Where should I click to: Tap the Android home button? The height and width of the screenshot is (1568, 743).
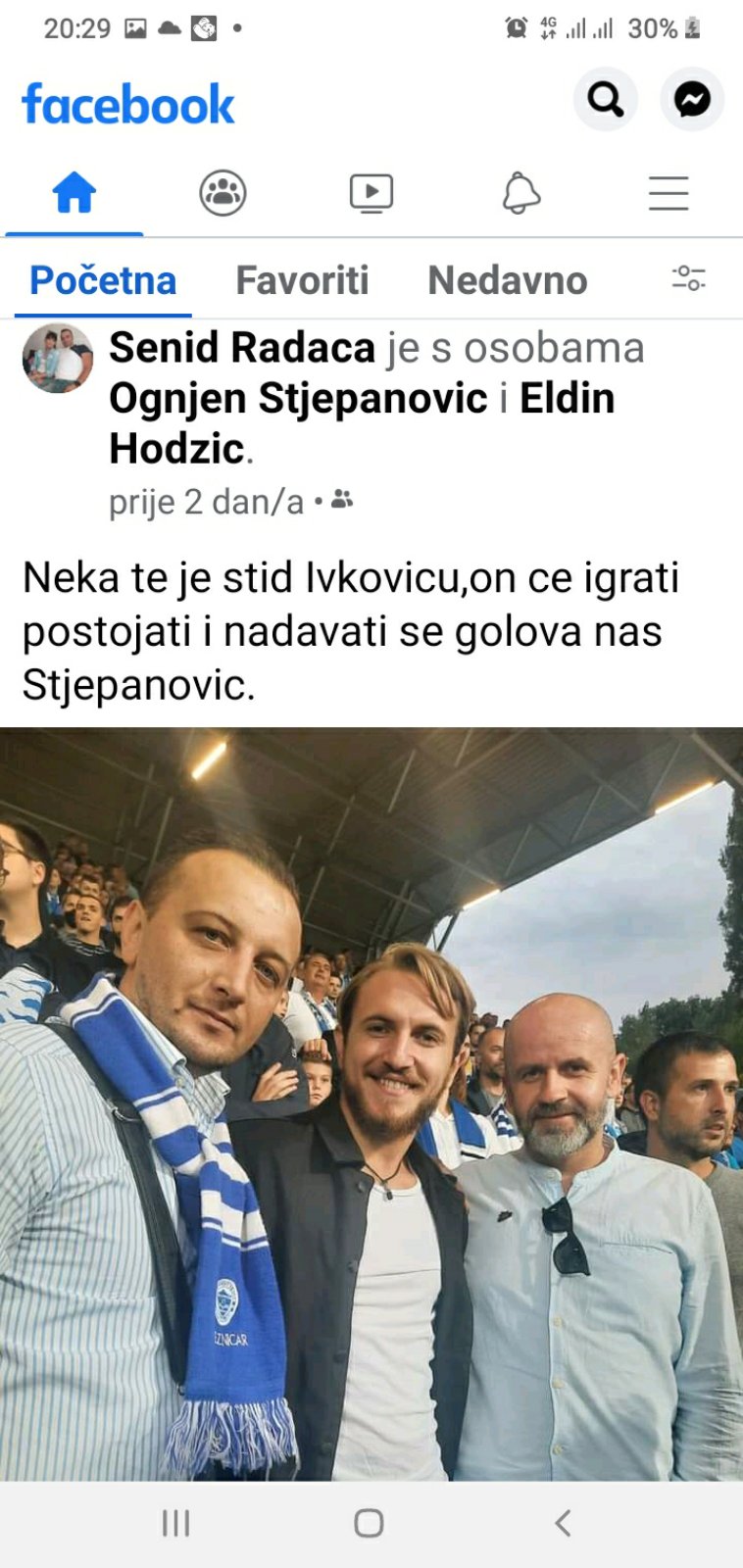click(x=369, y=1523)
